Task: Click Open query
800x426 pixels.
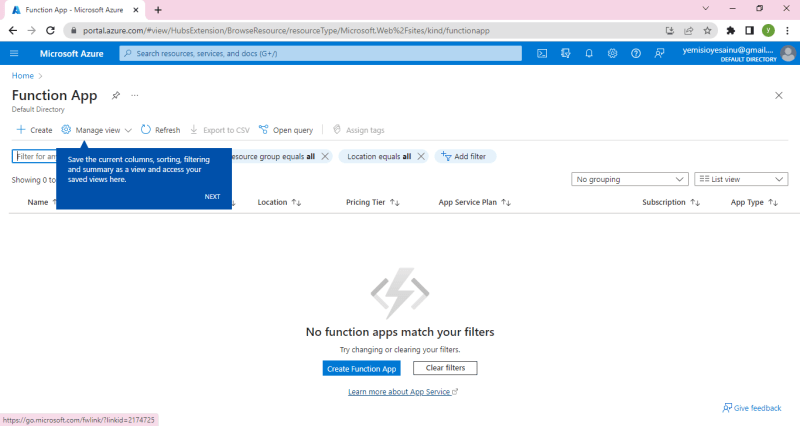Action: (286, 130)
